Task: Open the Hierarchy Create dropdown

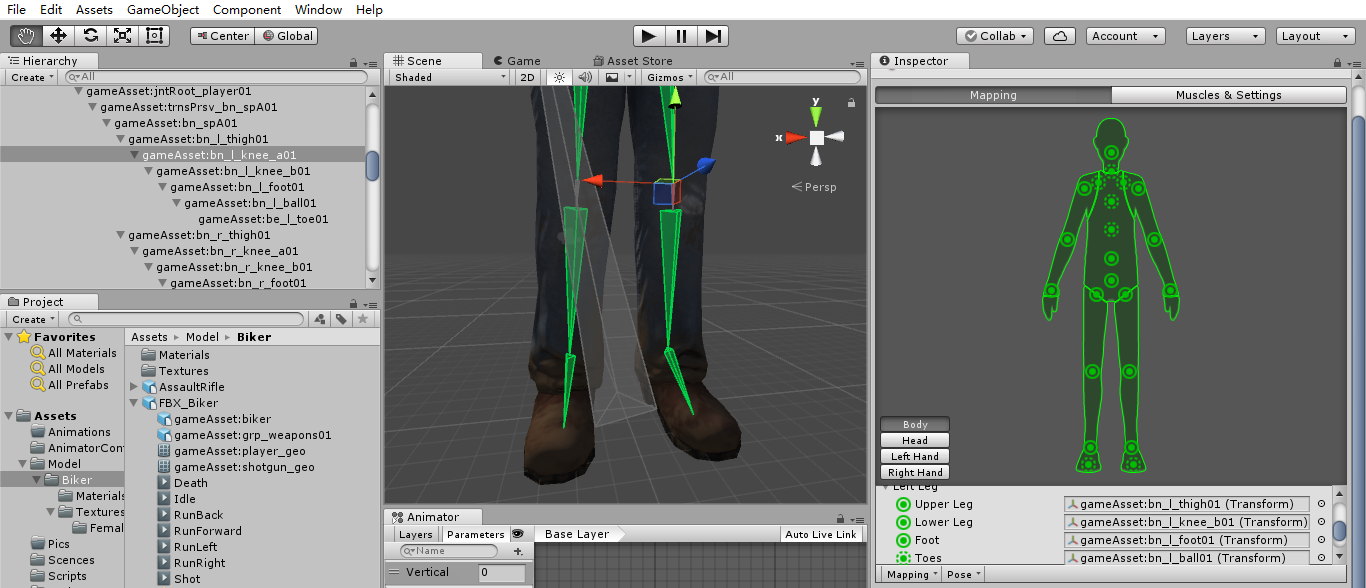Action: click(x=32, y=77)
